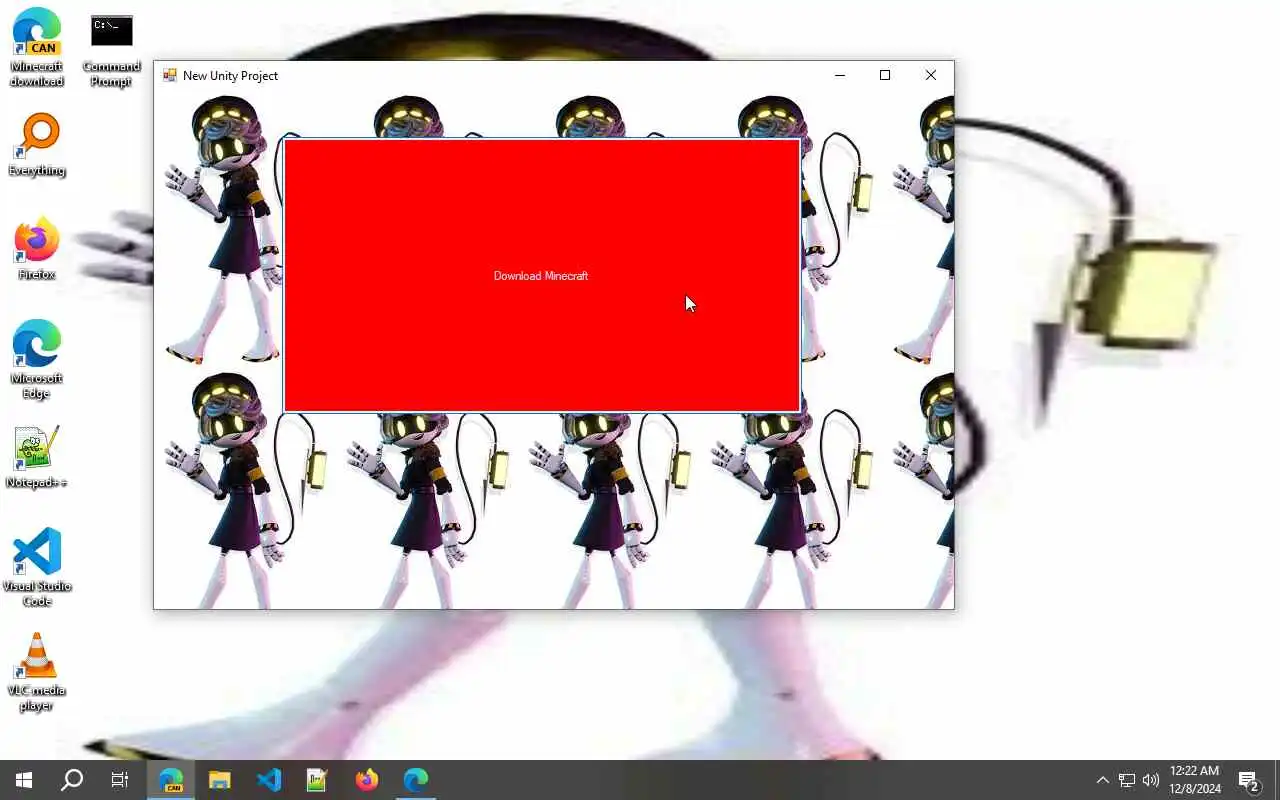Maximize the New Unity Project window

[885, 75]
